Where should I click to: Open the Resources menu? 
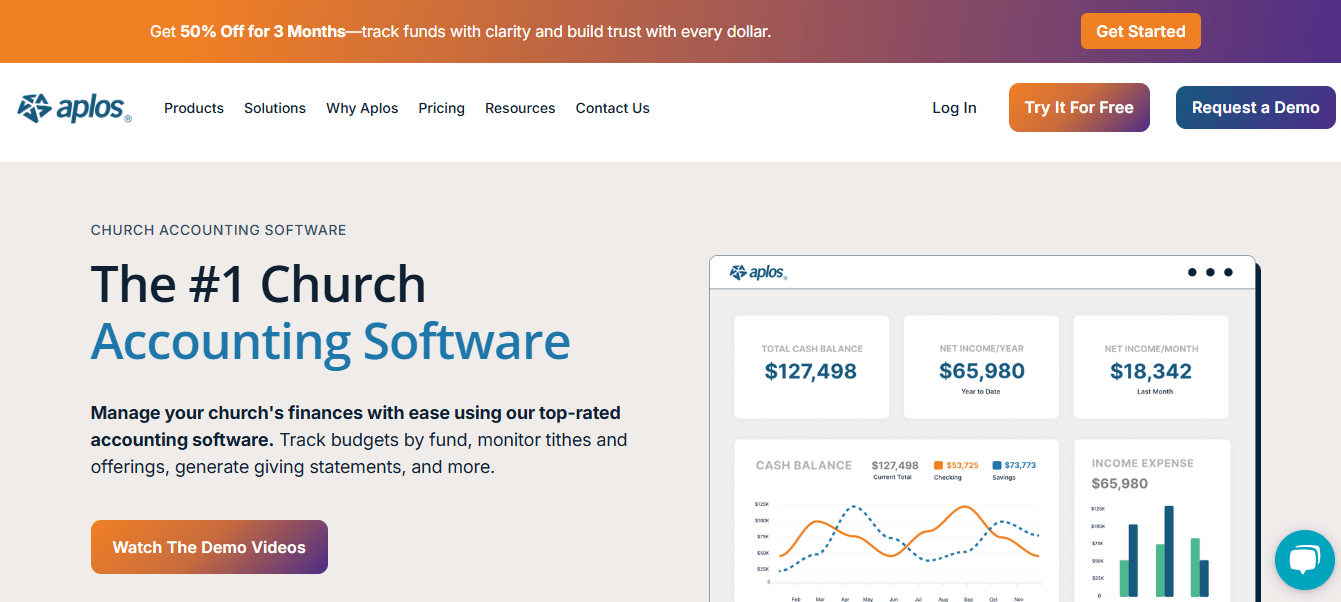click(520, 108)
